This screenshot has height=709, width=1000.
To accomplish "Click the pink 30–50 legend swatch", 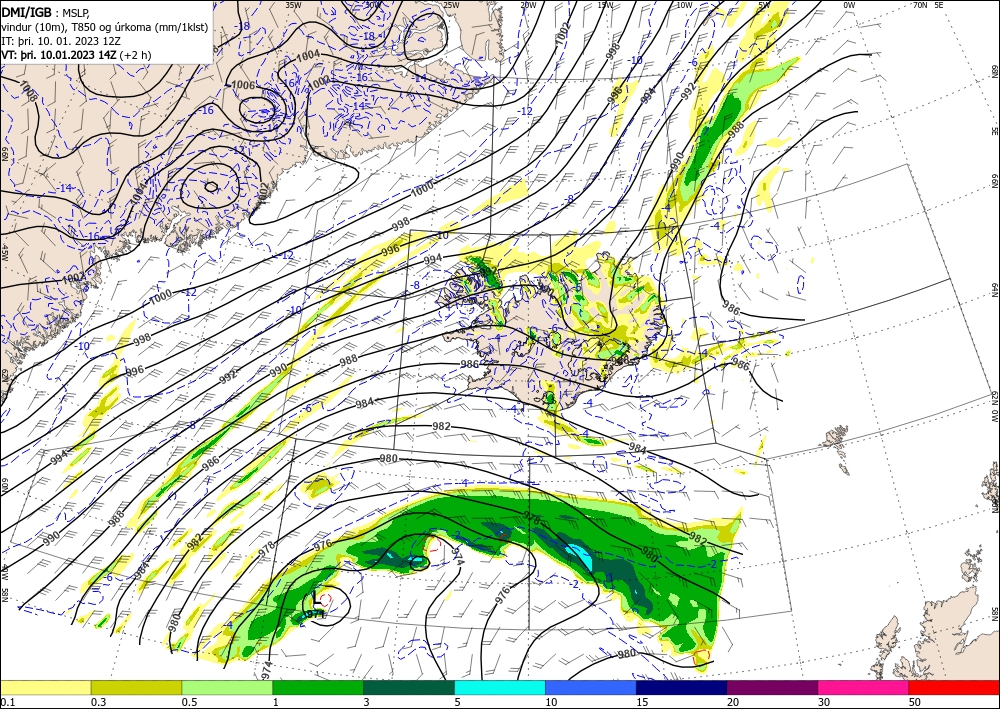I will tap(864, 687).
